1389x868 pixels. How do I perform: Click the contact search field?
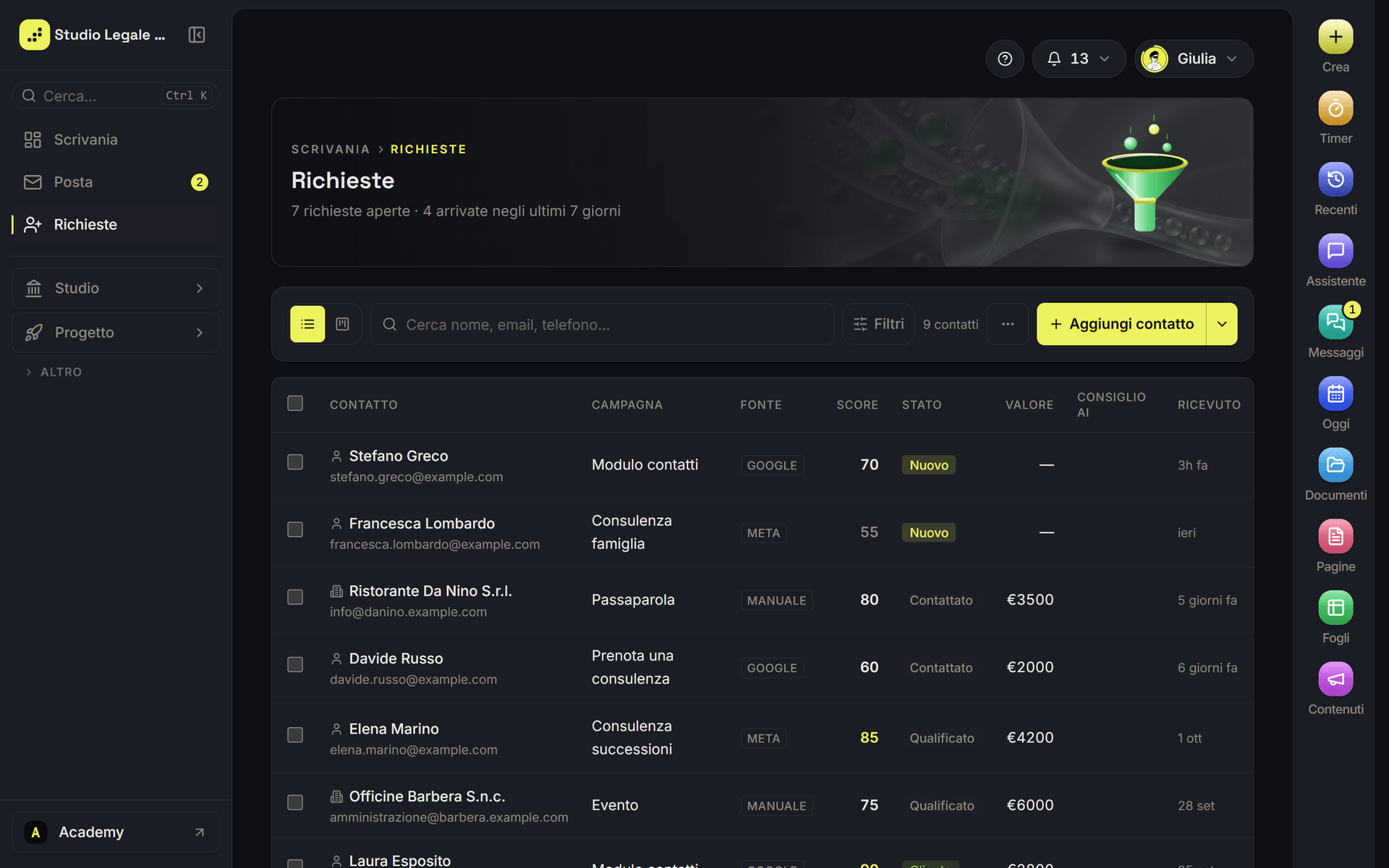(x=602, y=324)
